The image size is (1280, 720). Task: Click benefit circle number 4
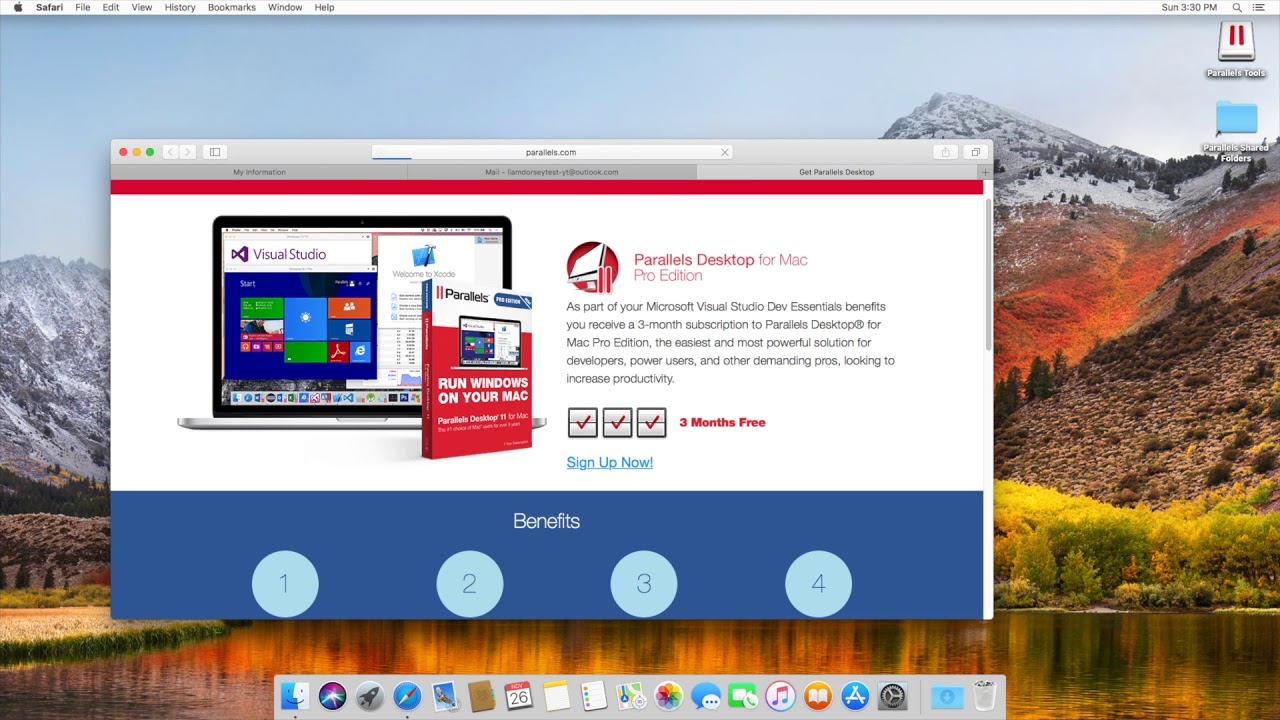coord(818,583)
